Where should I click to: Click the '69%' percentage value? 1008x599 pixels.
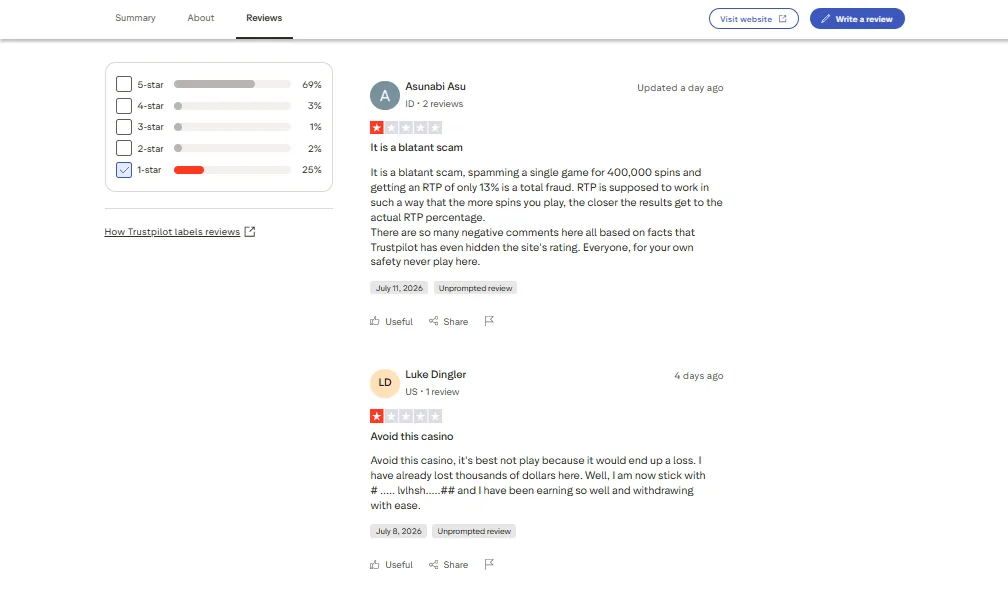click(x=312, y=84)
